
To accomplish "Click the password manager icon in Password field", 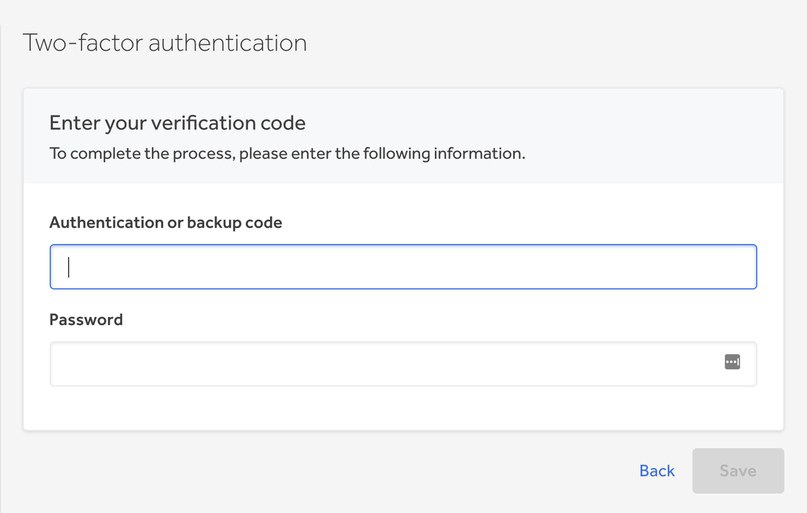I will click(732, 362).
